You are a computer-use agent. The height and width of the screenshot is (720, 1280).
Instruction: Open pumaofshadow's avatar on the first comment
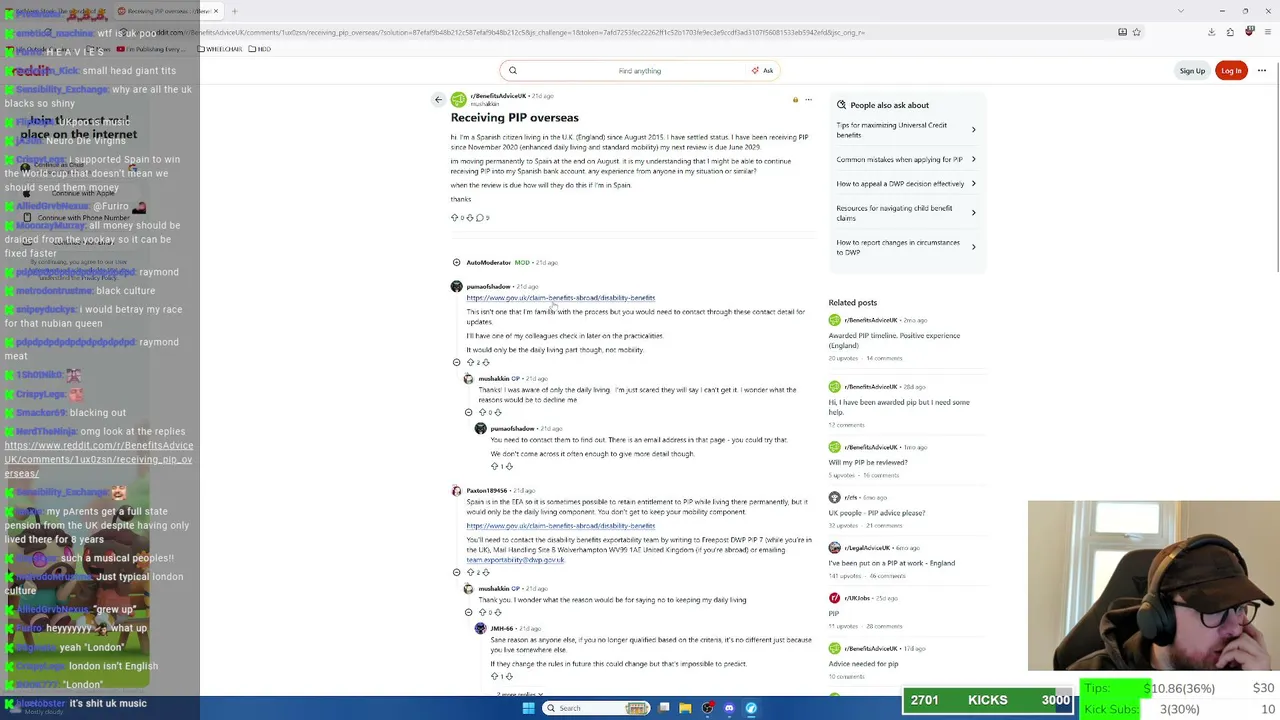(457, 287)
